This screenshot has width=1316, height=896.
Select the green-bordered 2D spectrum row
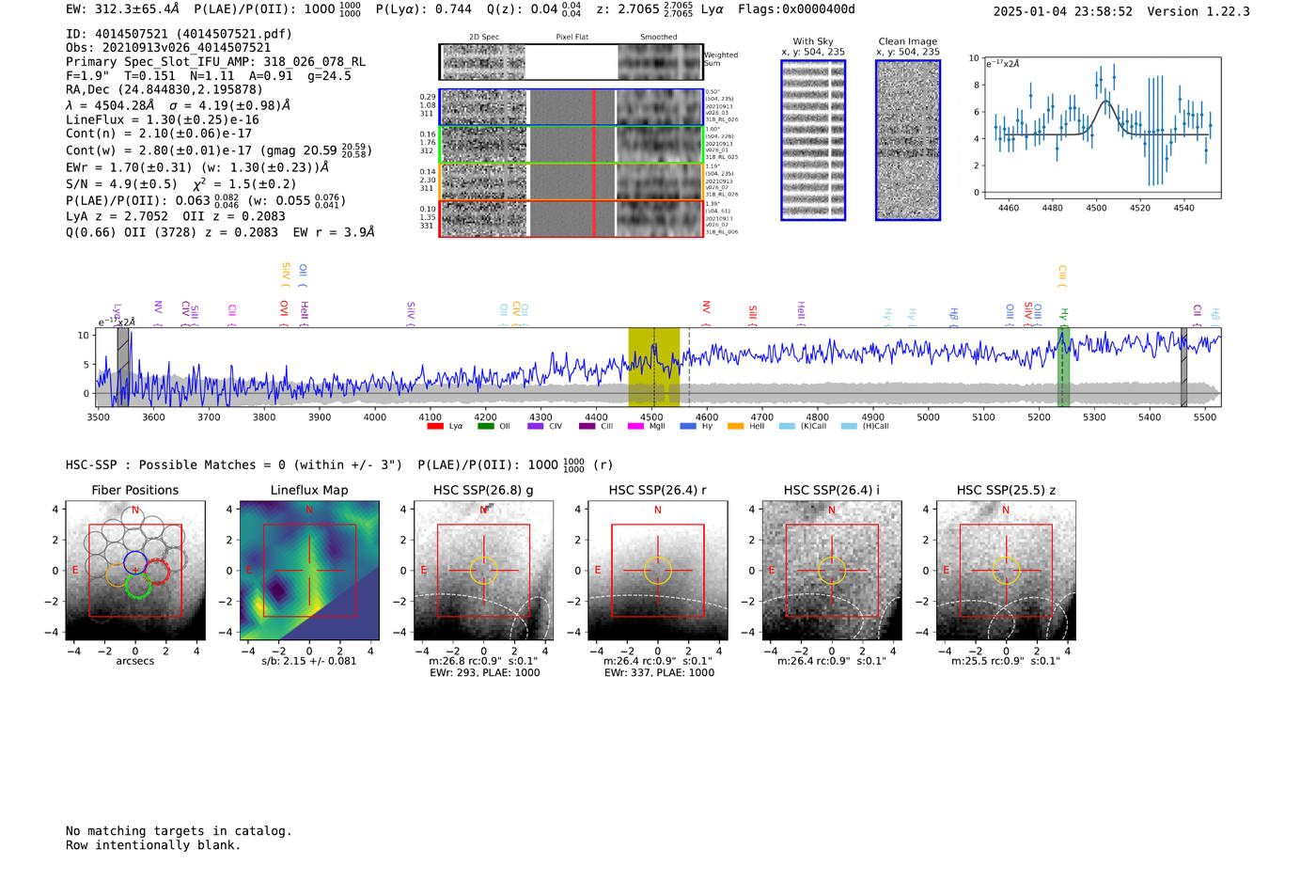coord(571,145)
